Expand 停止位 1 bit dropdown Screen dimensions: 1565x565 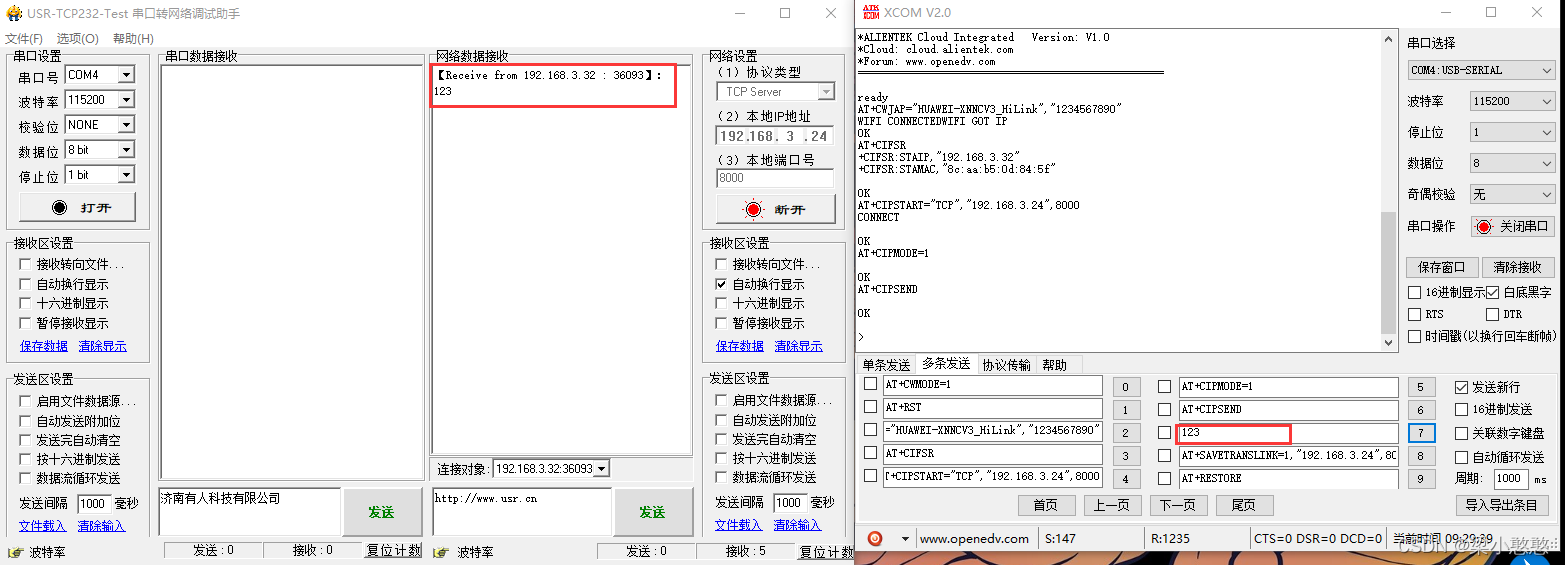[x=126, y=175]
